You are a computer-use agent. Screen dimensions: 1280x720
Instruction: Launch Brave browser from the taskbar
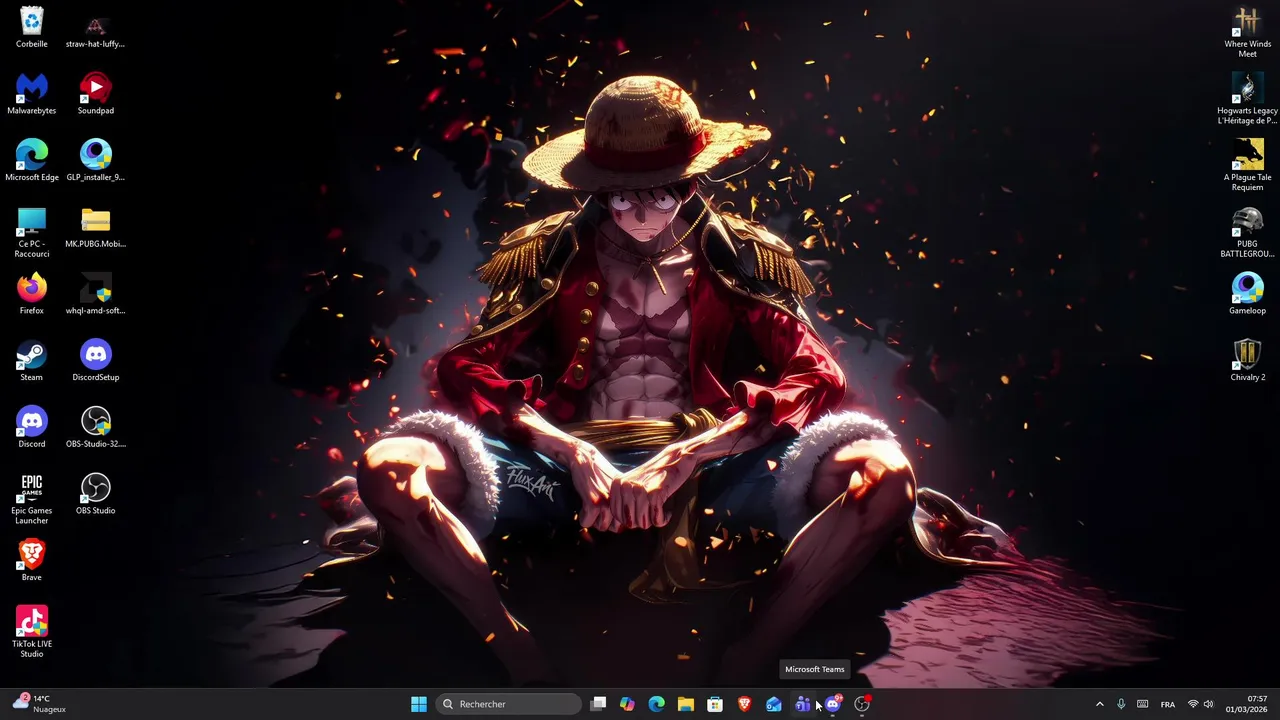744,704
